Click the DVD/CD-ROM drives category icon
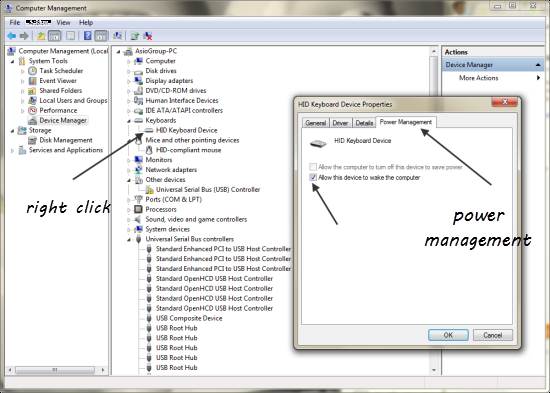550x393 pixels. pyautogui.click(x=139, y=91)
